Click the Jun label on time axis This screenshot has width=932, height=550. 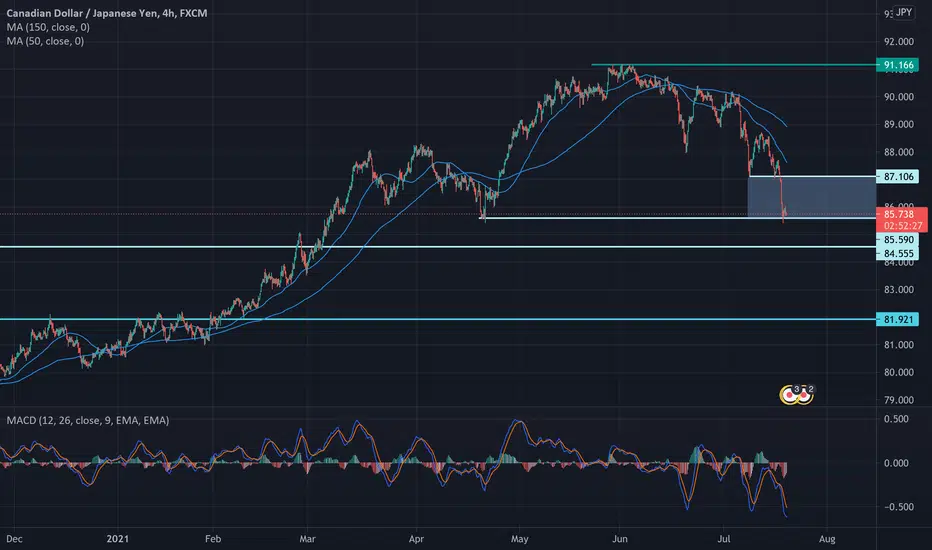(x=620, y=539)
